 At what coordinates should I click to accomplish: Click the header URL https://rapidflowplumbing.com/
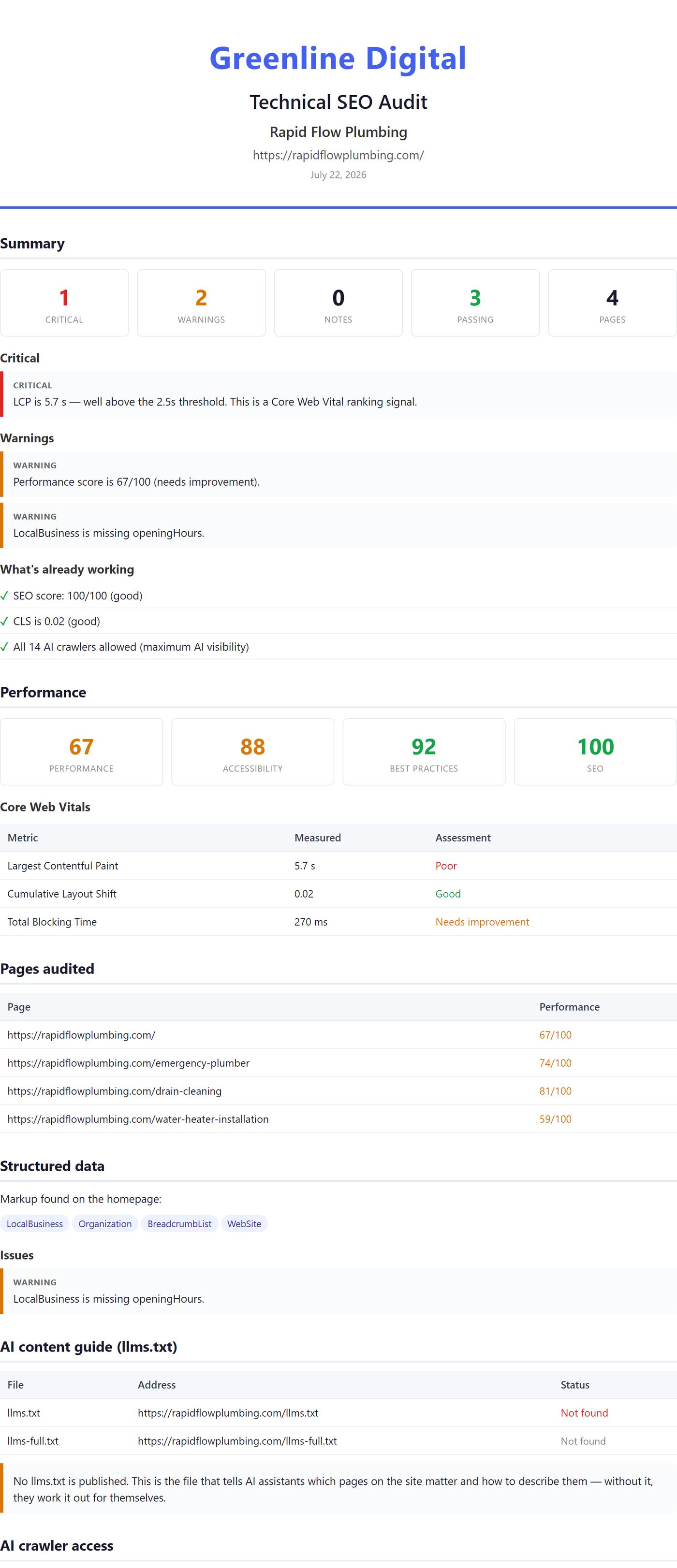click(x=338, y=155)
